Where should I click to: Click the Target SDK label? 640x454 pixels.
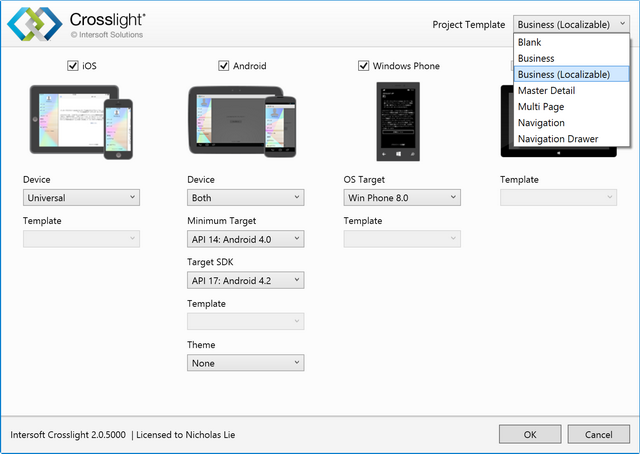tap(210, 262)
